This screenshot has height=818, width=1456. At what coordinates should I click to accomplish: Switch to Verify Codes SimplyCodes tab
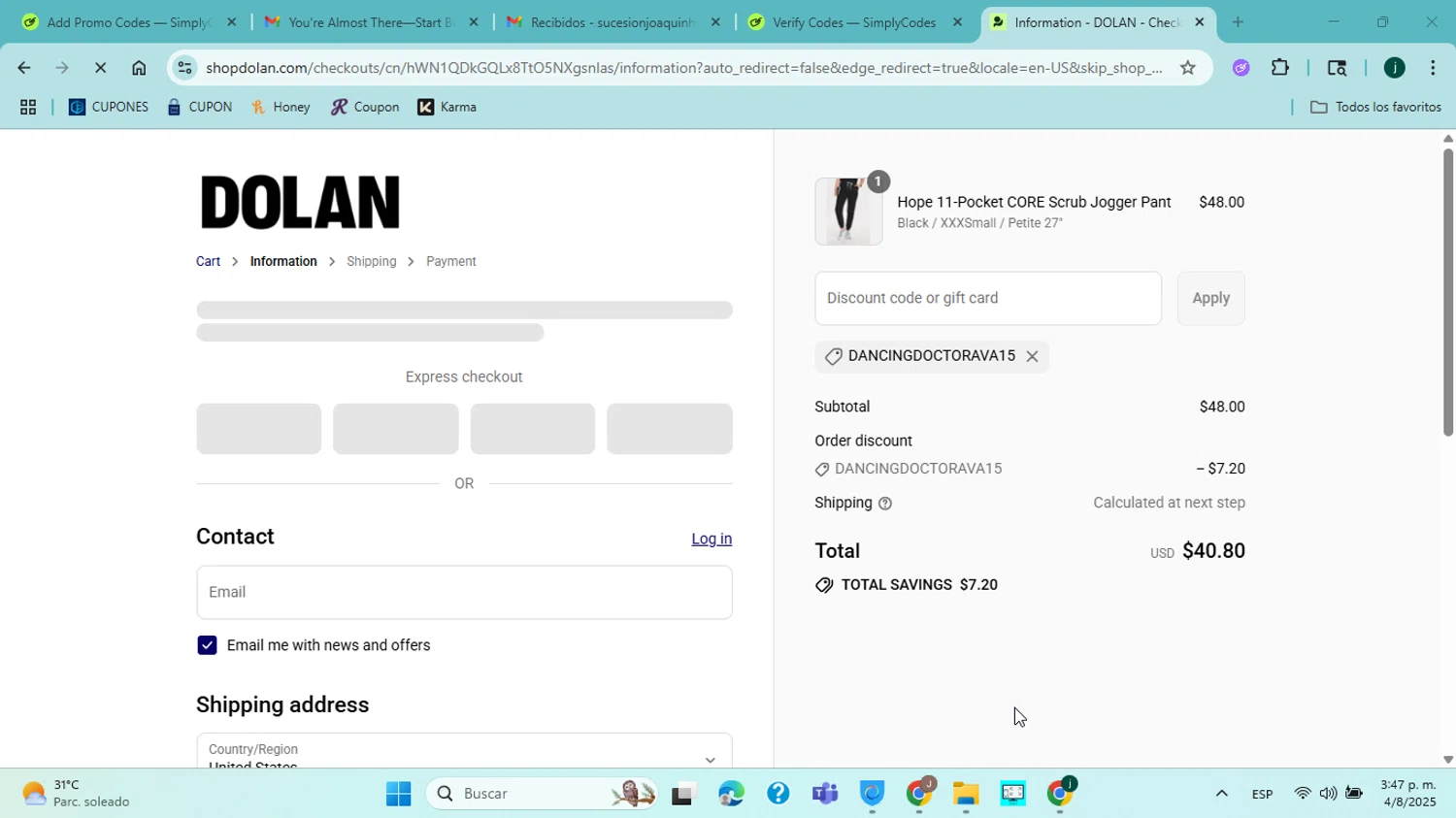(x=854, y=22)
